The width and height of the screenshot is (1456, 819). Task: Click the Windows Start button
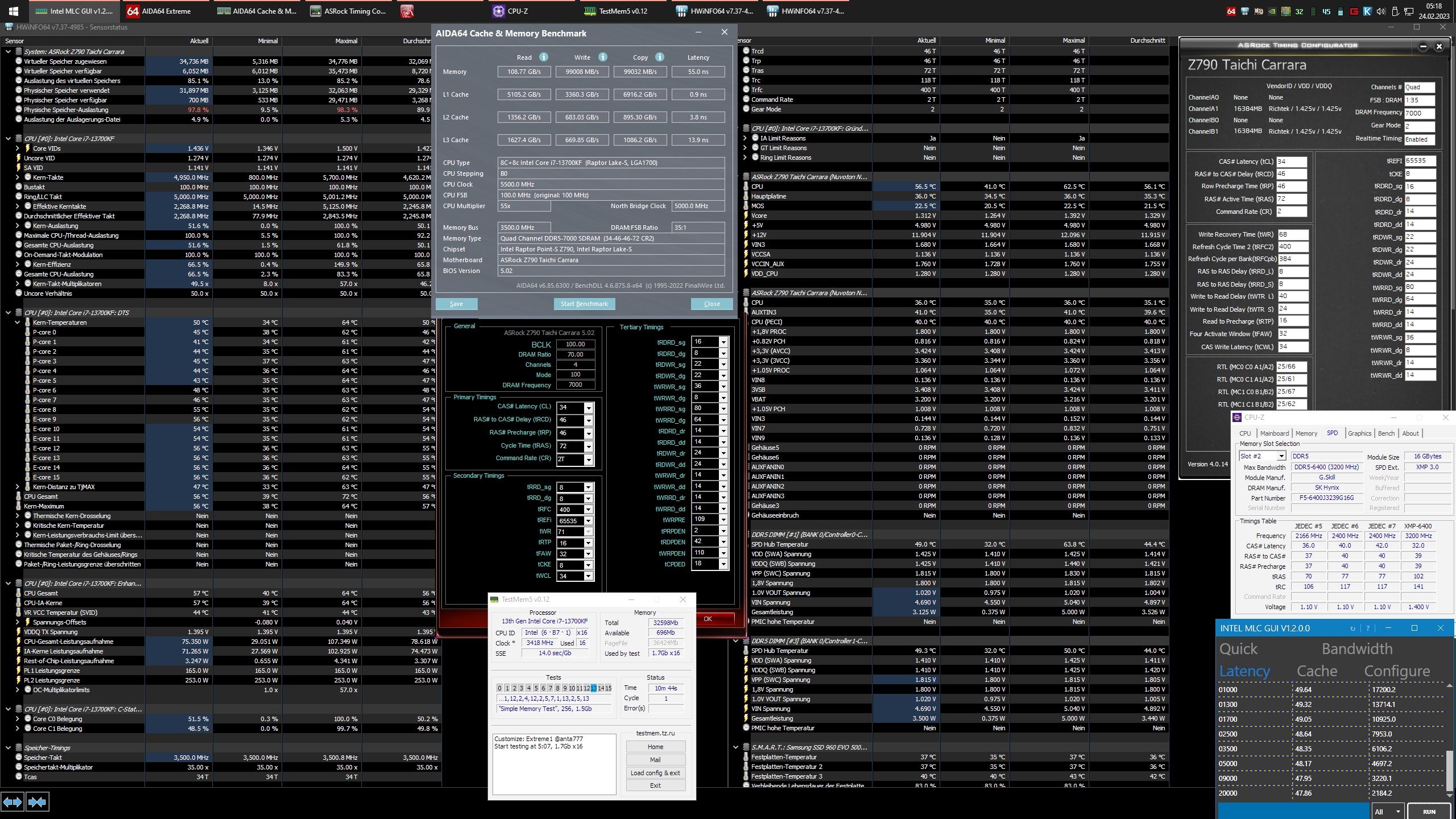(14, 11)
